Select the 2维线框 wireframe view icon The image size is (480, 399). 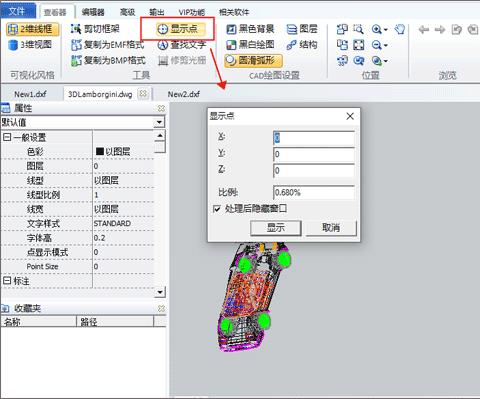click(x=13, y=29)
